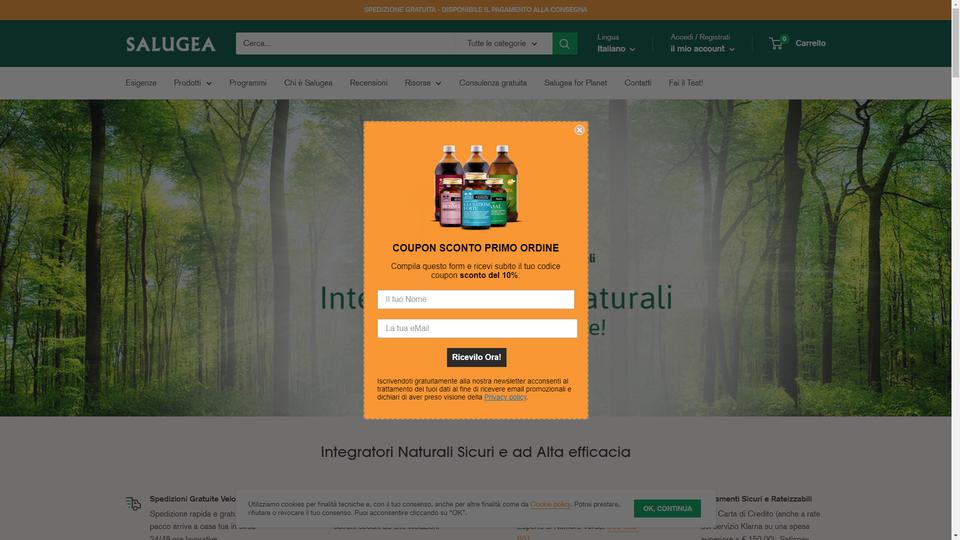Expand the Italiano language selector

point(617,49)
